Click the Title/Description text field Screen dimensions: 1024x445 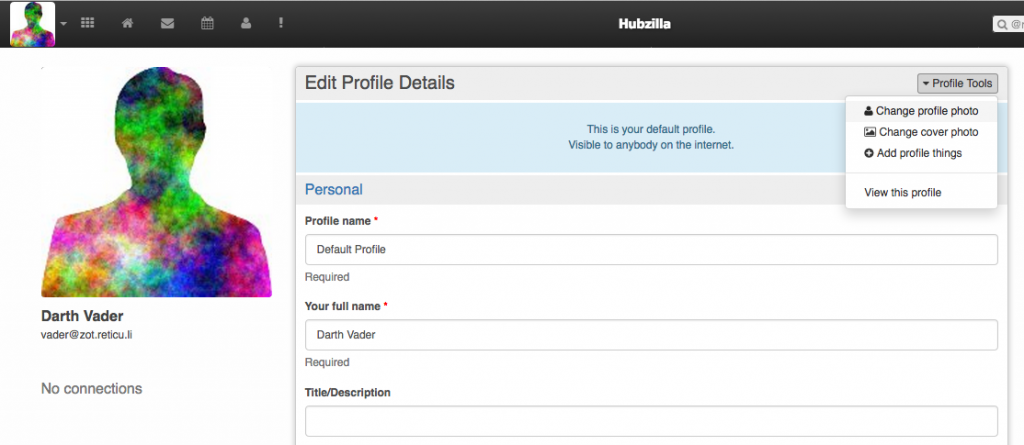651,420
